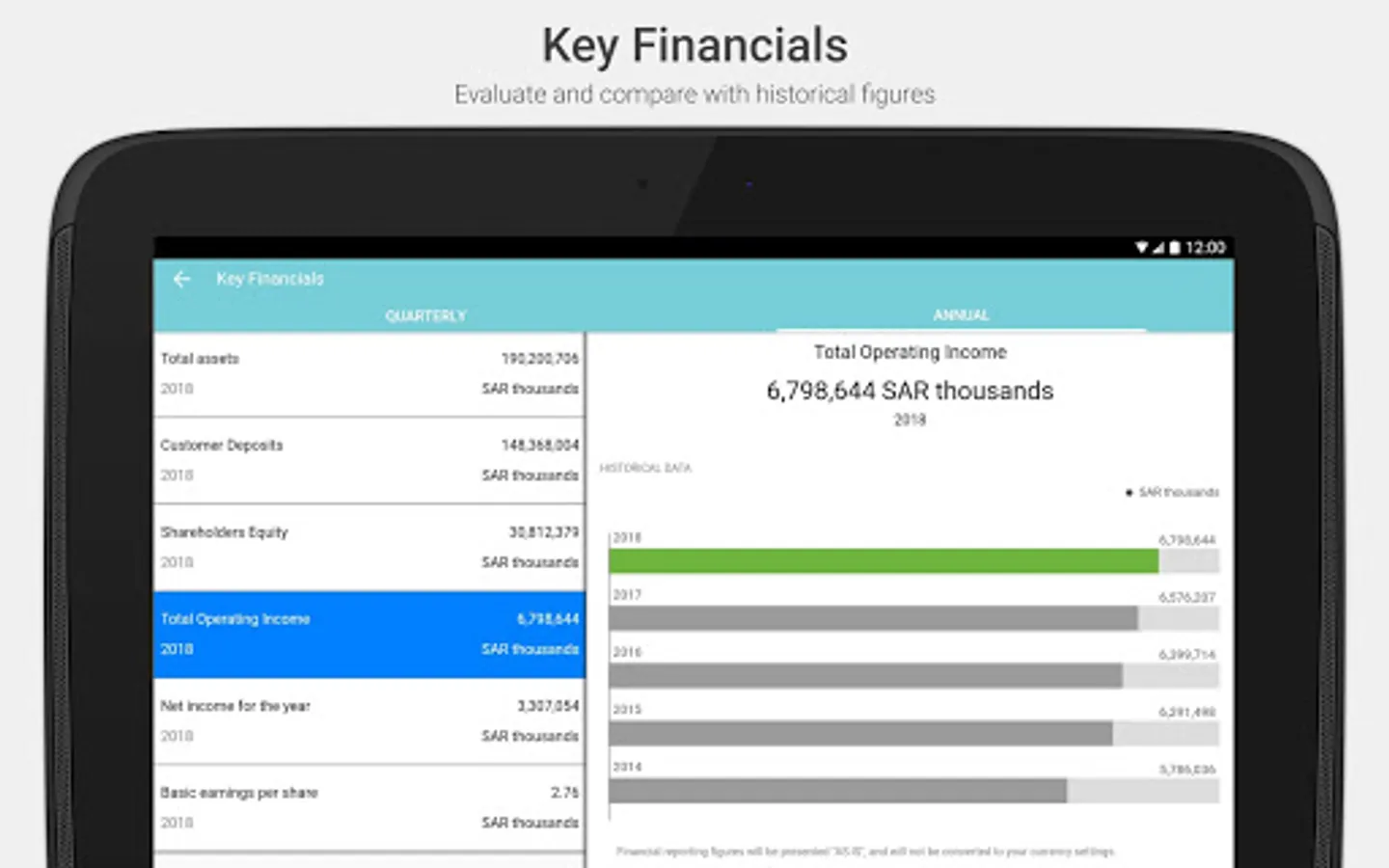Image resolution: width=1389 pixels, height=868 pixels.
Task: Switch to the Annual tab
Action: pos(962,315)
